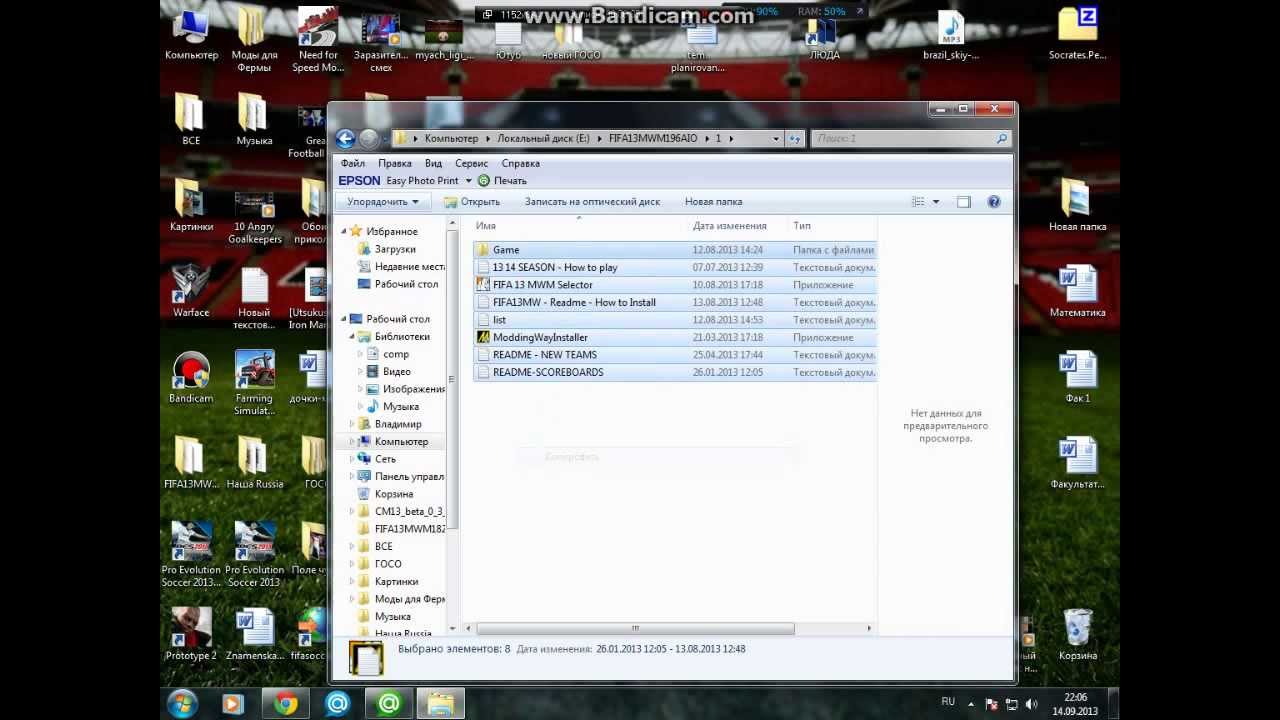Click FIFA13MWM196AIO in the address path
The image size is (1280, 720).
pos(653,139)
